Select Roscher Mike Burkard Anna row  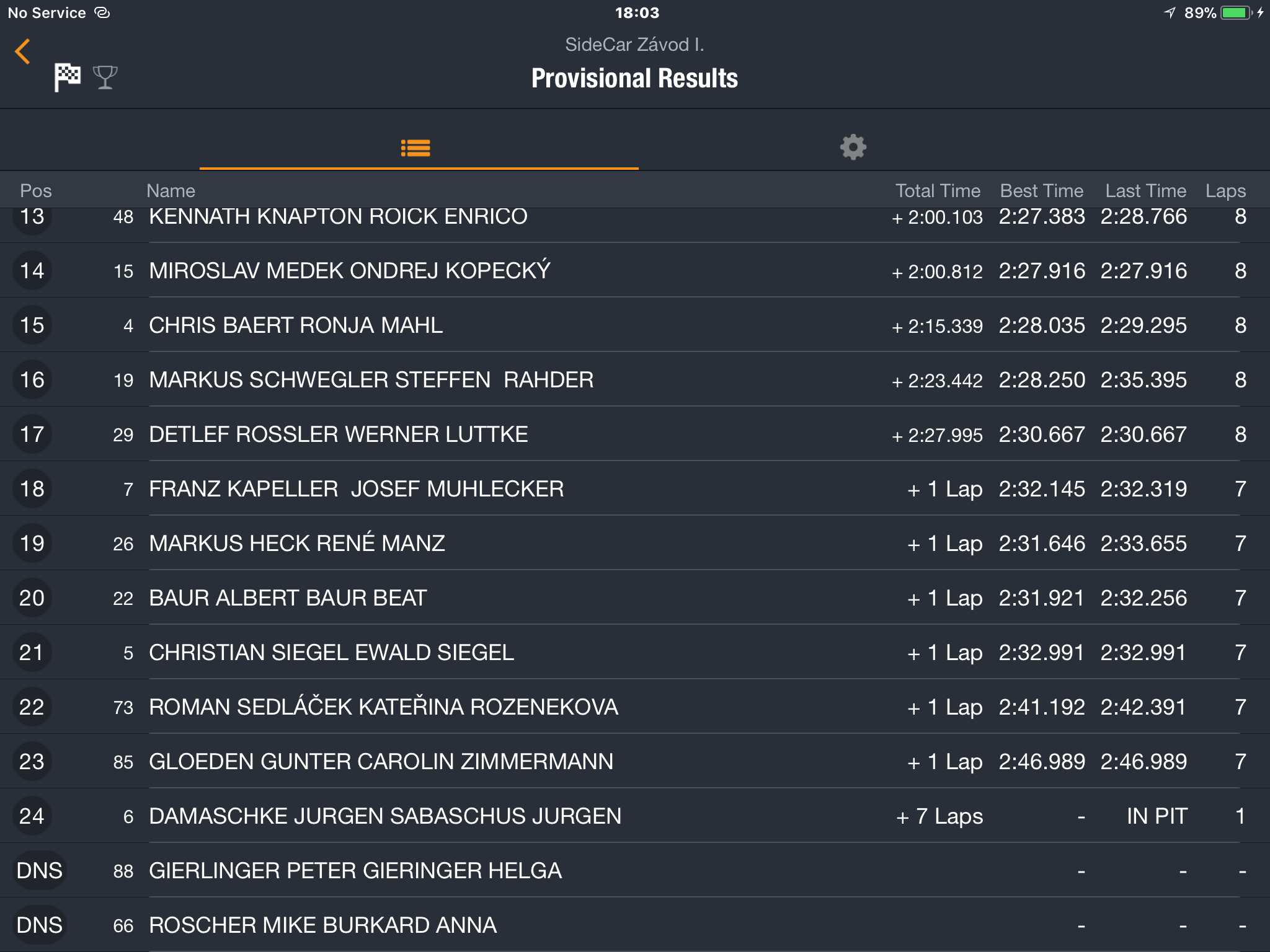(x=635, y=925)
